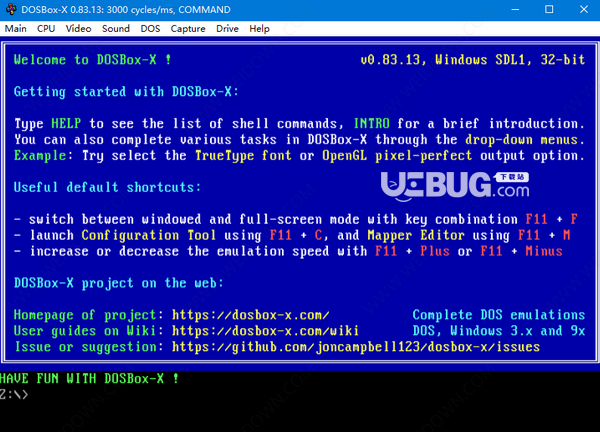Click the green INTRO command word
Image resolution: width=600 pixels, height=432 pixels.
point(372,124)
